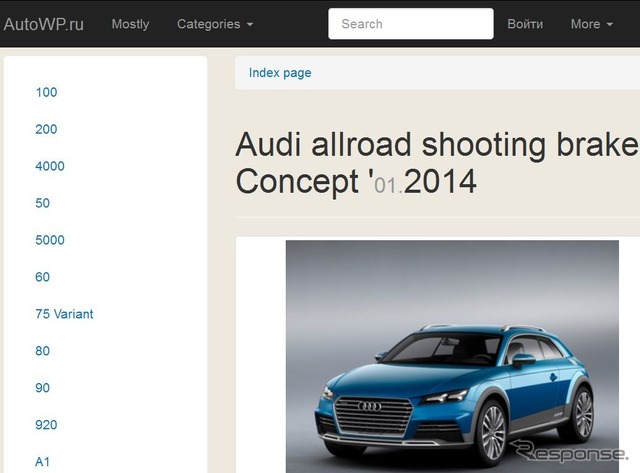The width and height of the screenshot is (640, 473).
Task: Expand the More dropdown menu
Action: (591, 24)
